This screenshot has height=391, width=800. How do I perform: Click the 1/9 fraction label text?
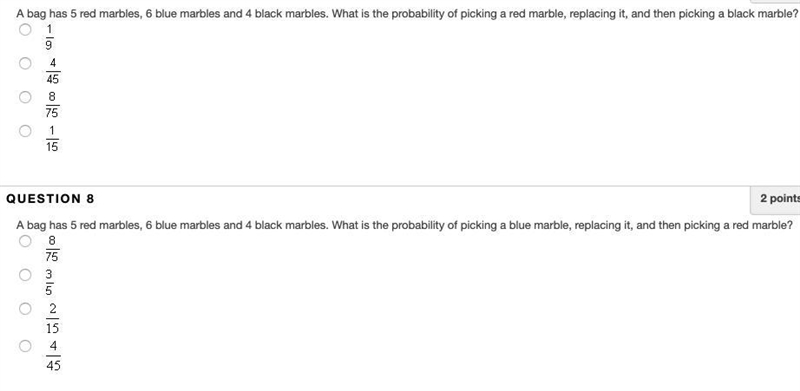pos(49,37)
